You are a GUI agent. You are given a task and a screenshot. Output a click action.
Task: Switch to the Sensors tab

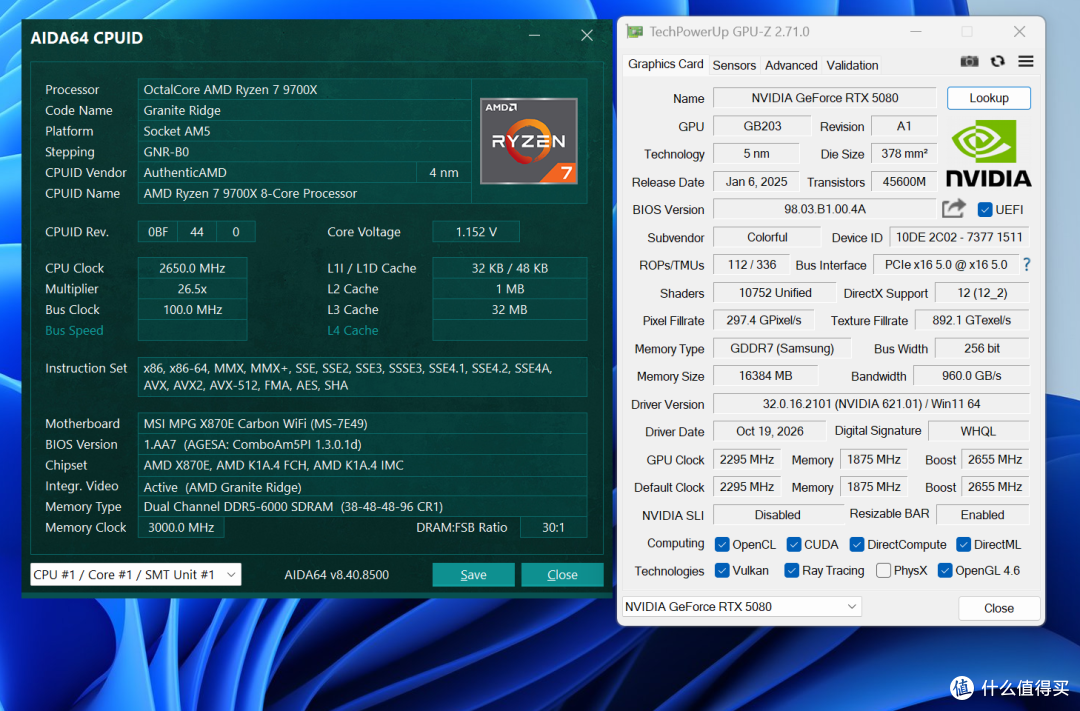[734, 65]
